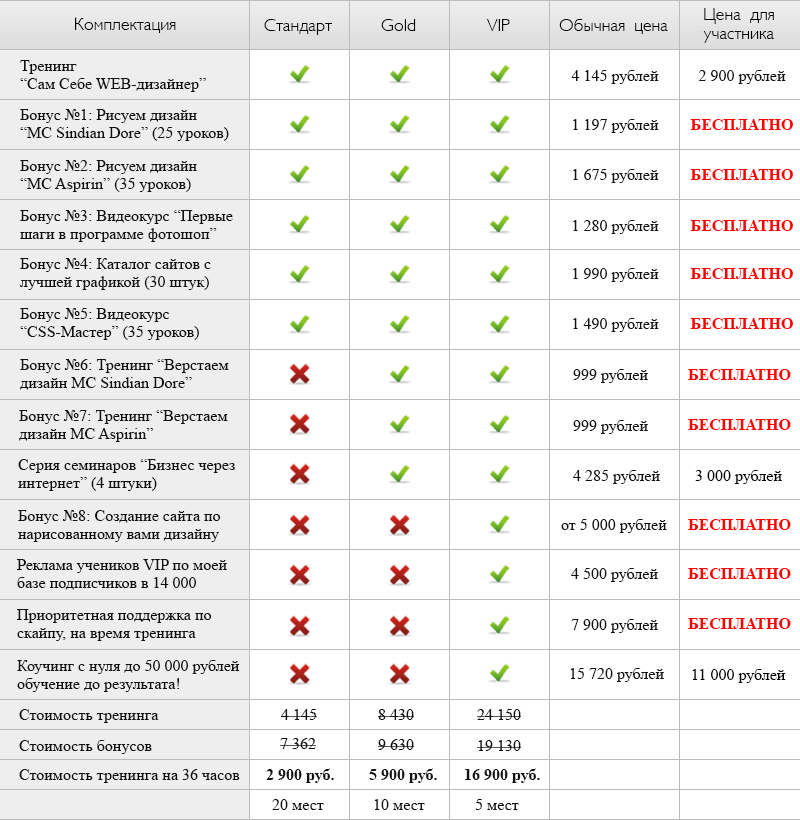This screenshot has height=820, width=800.
Task: Click VIP checkmark for Бонус №3 Видеокурс row
Action: (x=500, y=224)
